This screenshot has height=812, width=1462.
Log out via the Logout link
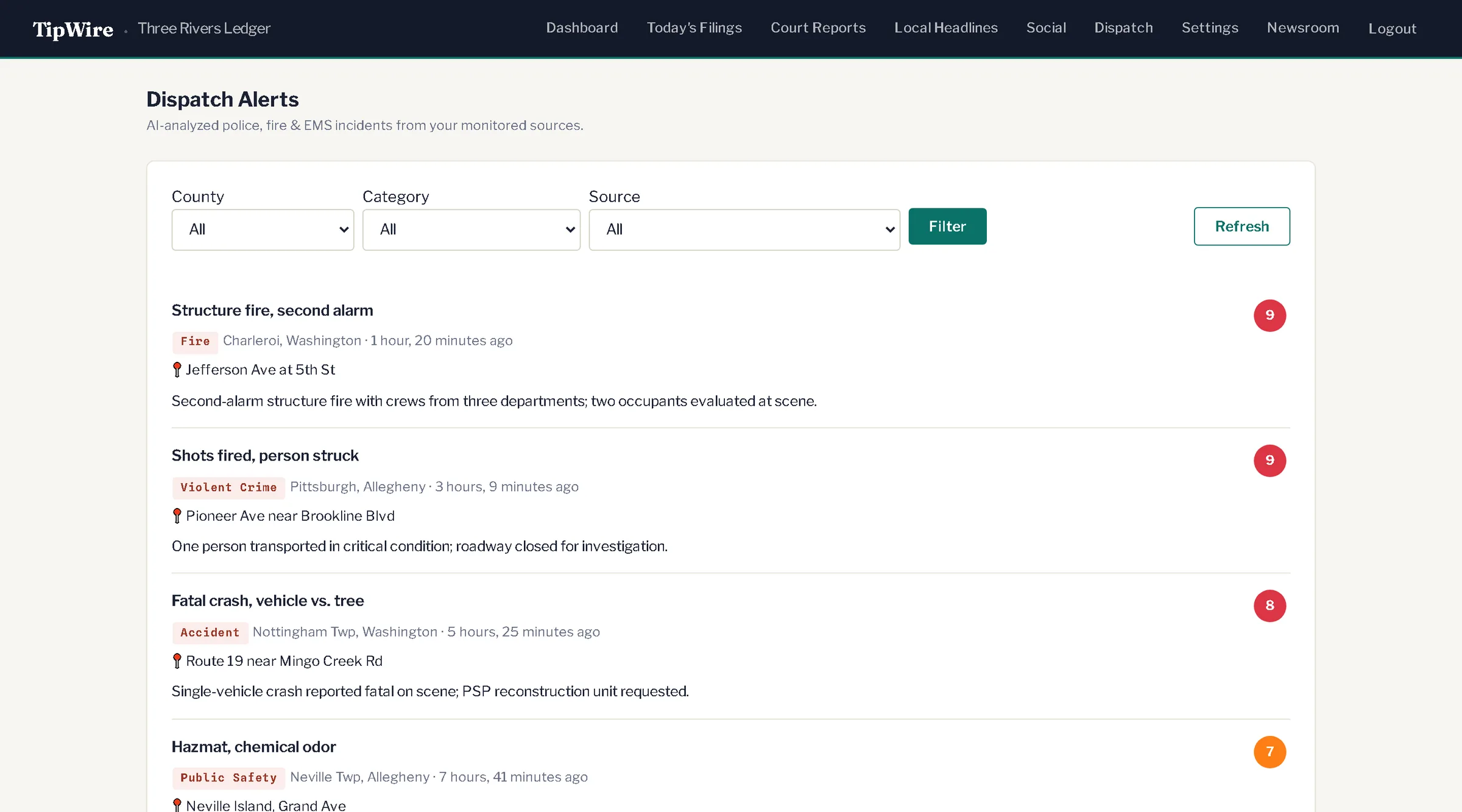pos(1392,29)
